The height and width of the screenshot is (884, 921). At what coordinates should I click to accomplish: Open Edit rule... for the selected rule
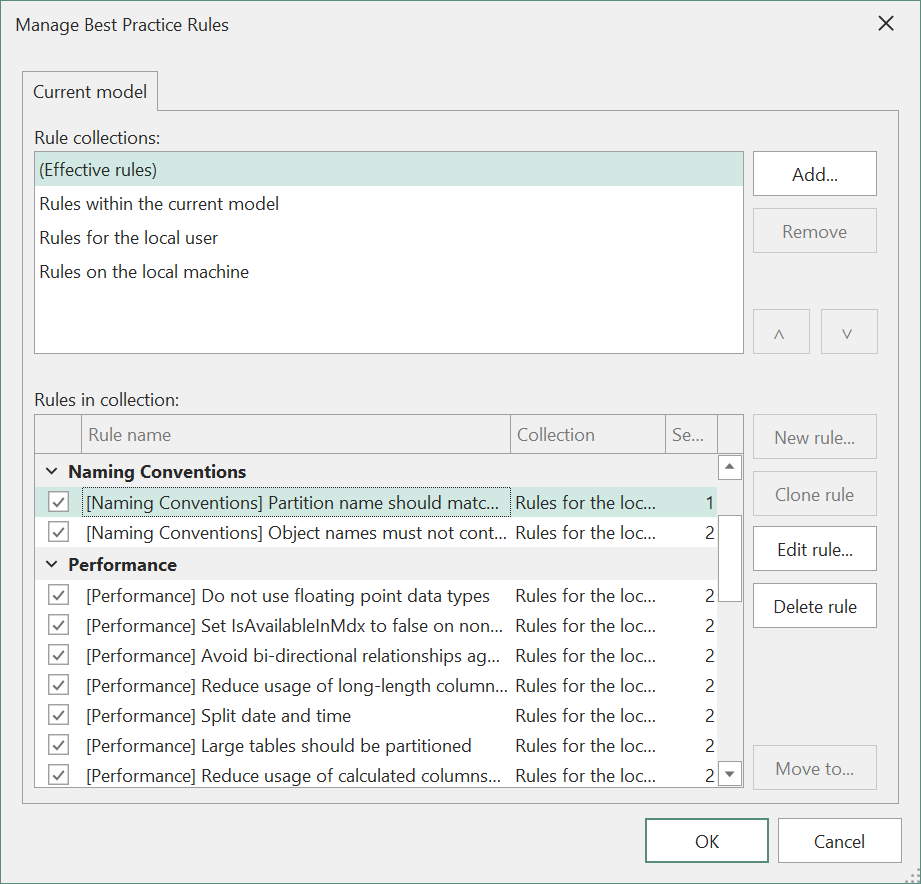click(814, 549)
